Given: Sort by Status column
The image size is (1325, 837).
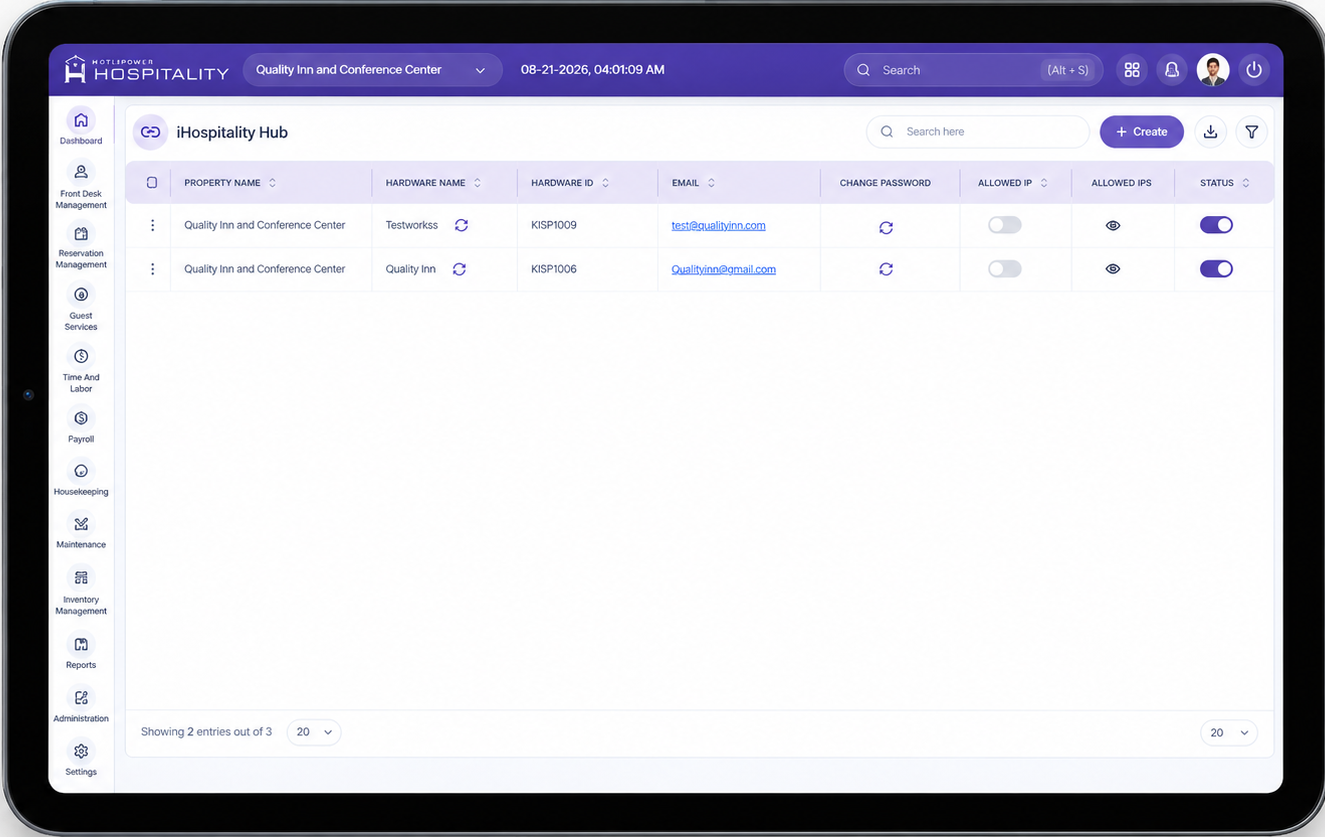Looking at the screenshot, I should click(x=1246, y=183).
